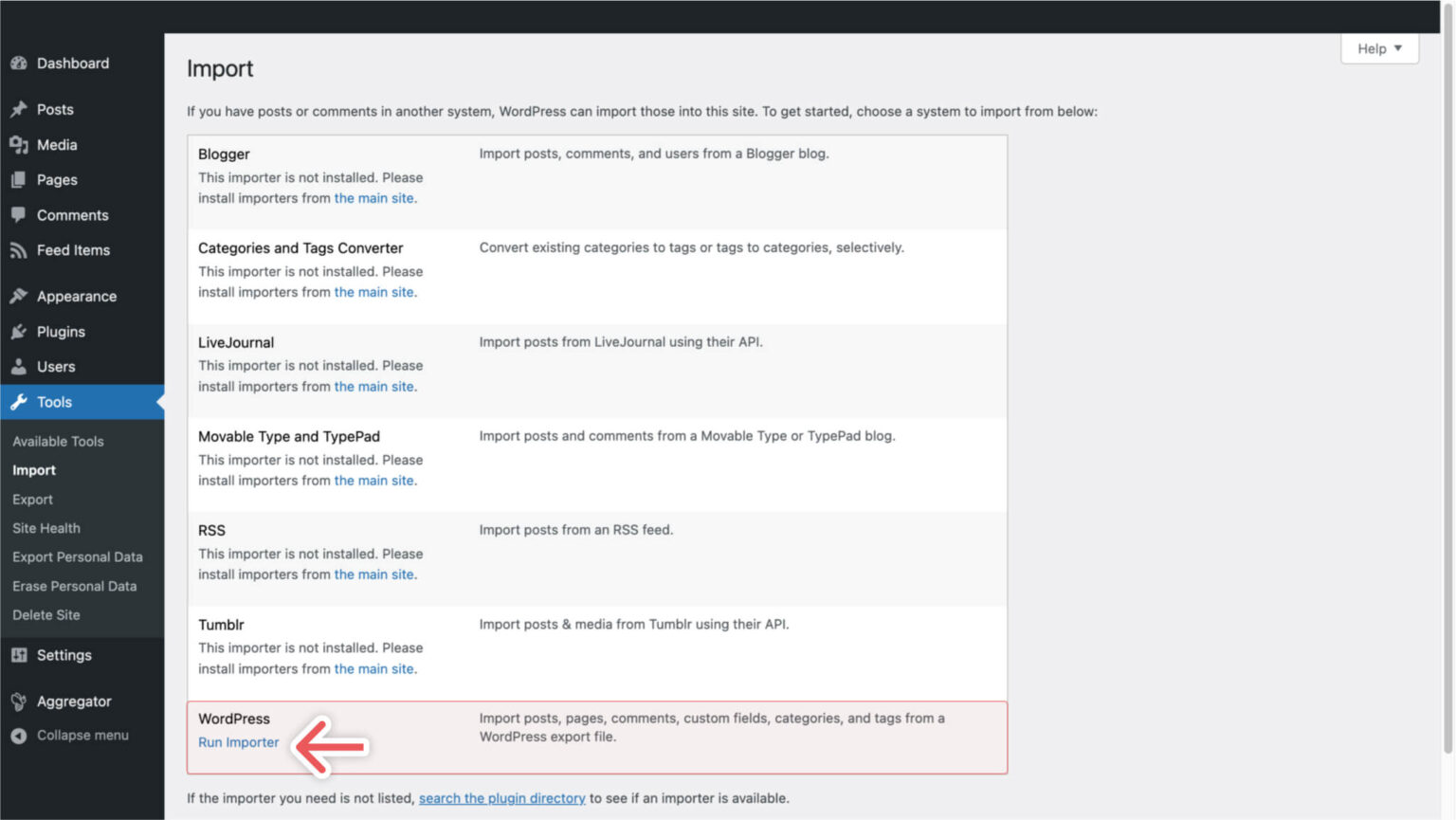The height and width of the screenshot is (820, 1456).
Task: Expand the Help dropdown
Action: tap(1379, 48)
